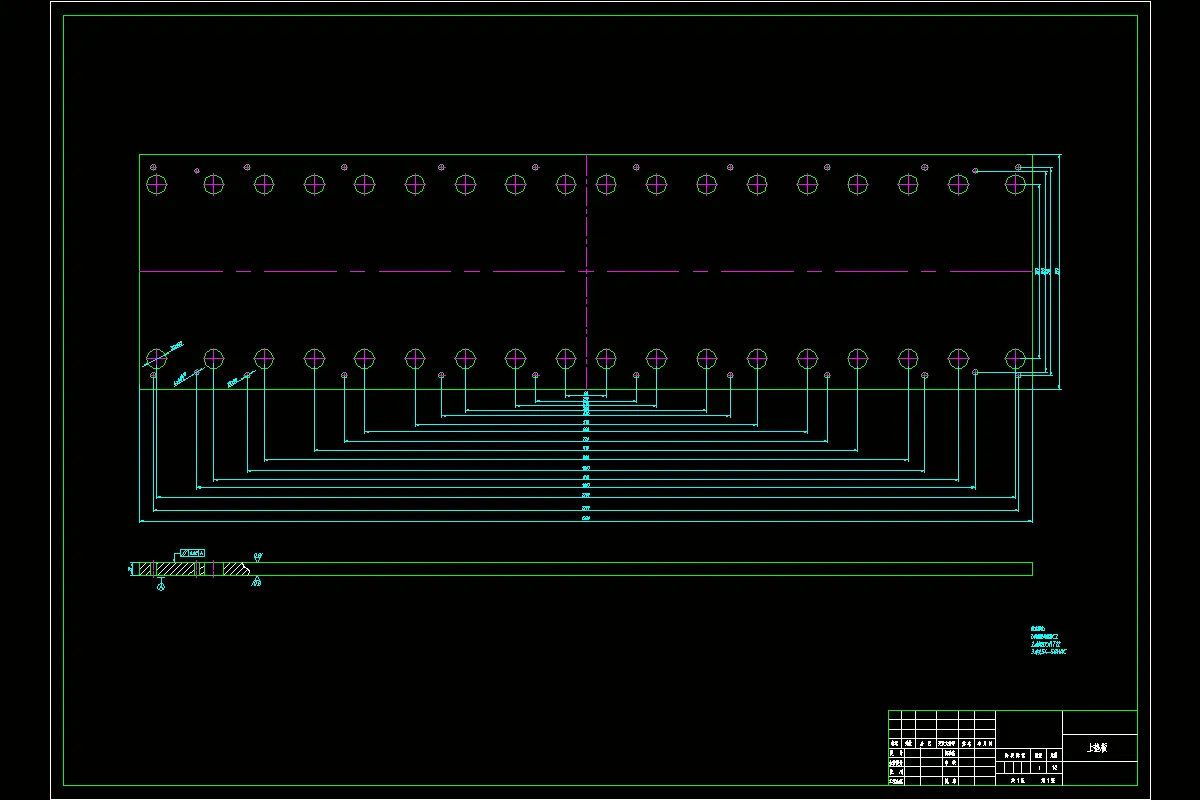
Task: Select the part name text in title block
Action: tap(1097, 748)
